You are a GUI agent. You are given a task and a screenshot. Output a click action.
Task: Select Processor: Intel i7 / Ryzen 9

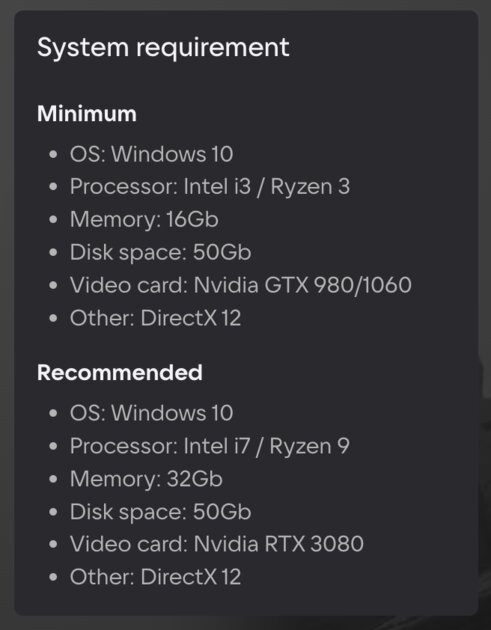210,446
